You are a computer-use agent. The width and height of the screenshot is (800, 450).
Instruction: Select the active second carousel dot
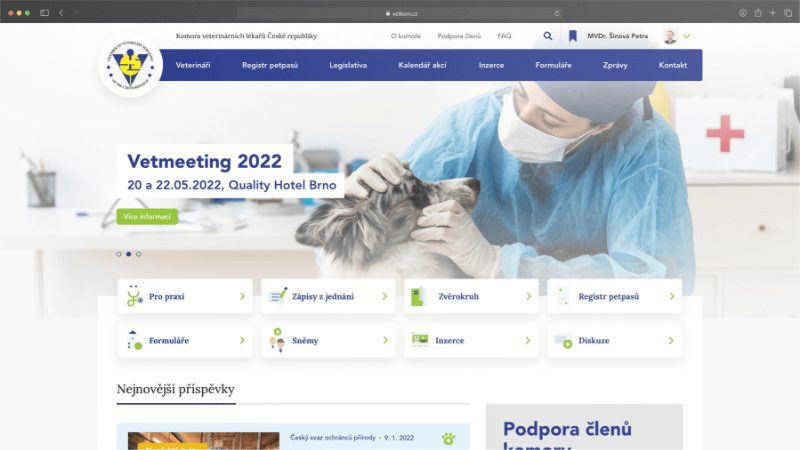129,254
